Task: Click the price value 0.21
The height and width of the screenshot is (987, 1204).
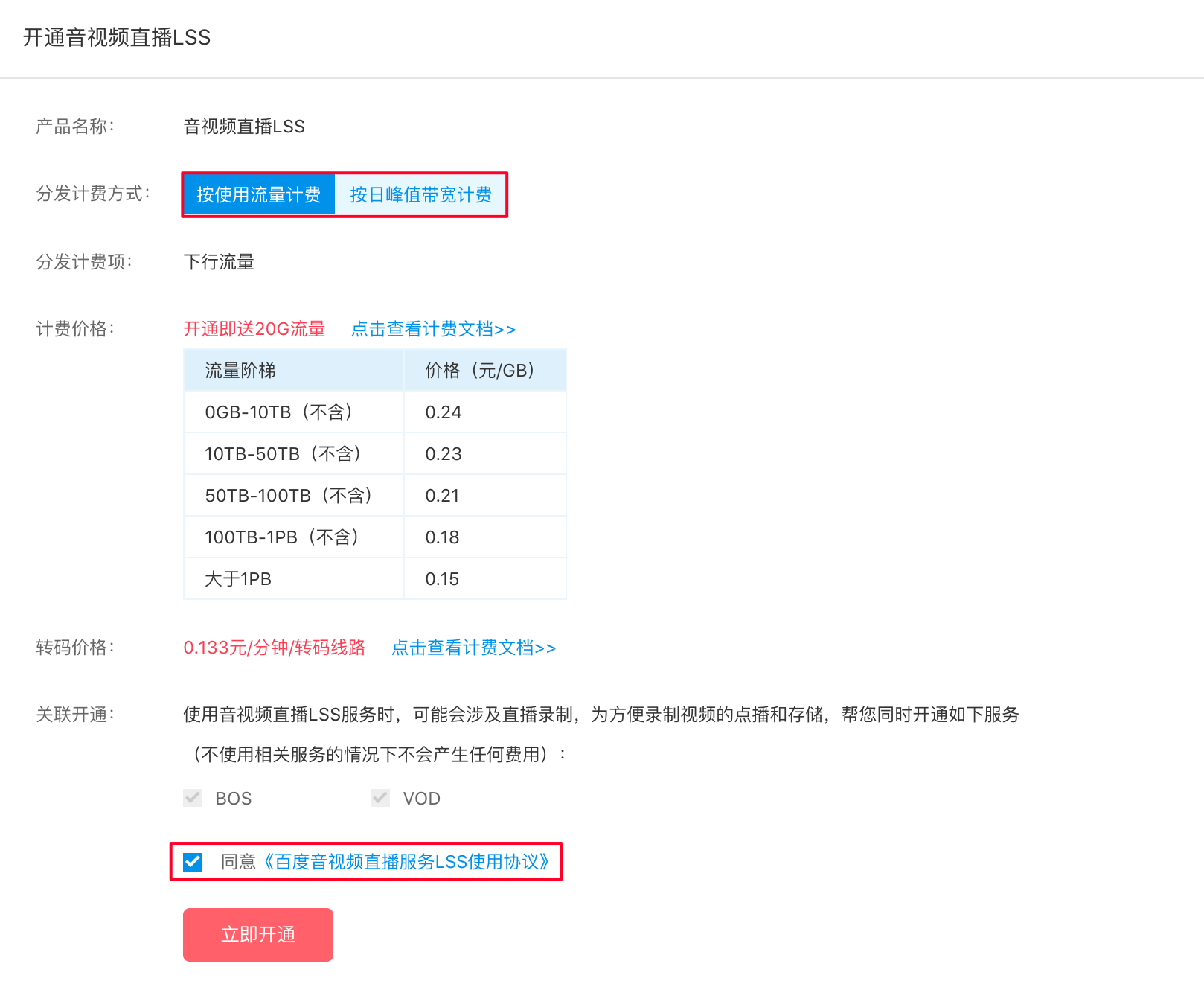Action: click(x=443, y=496)
